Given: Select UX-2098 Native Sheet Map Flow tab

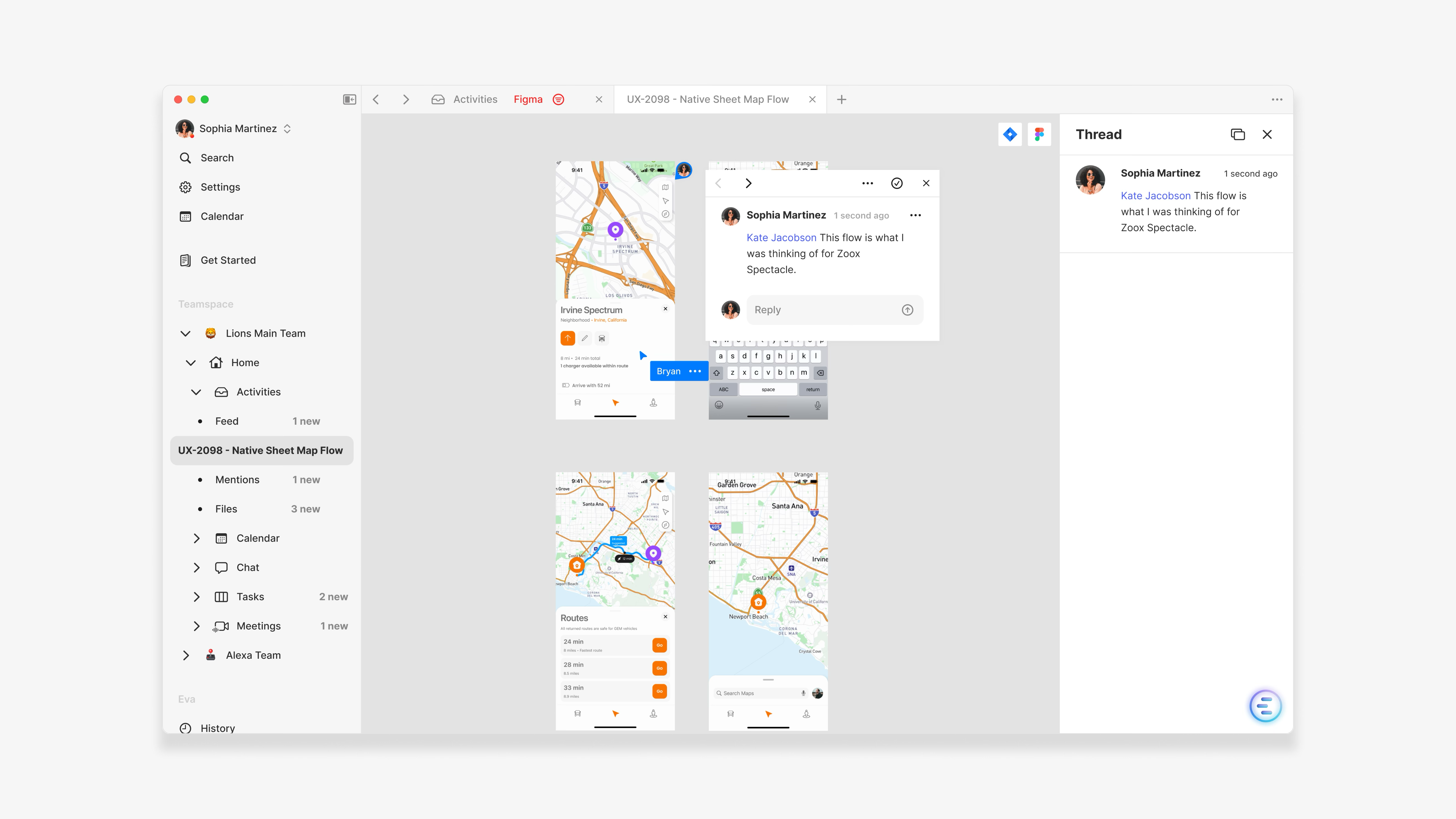Looking at the screenshot, I should (707, 99).
